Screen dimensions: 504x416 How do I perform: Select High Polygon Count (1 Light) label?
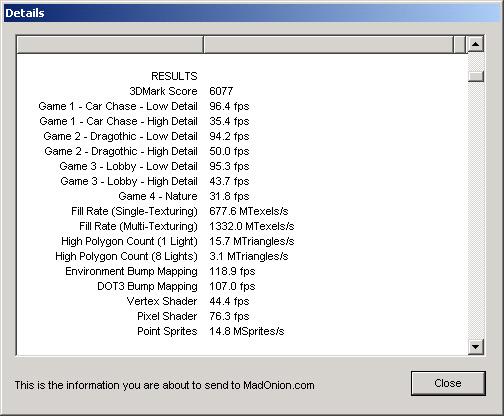[x=129, y=241]
